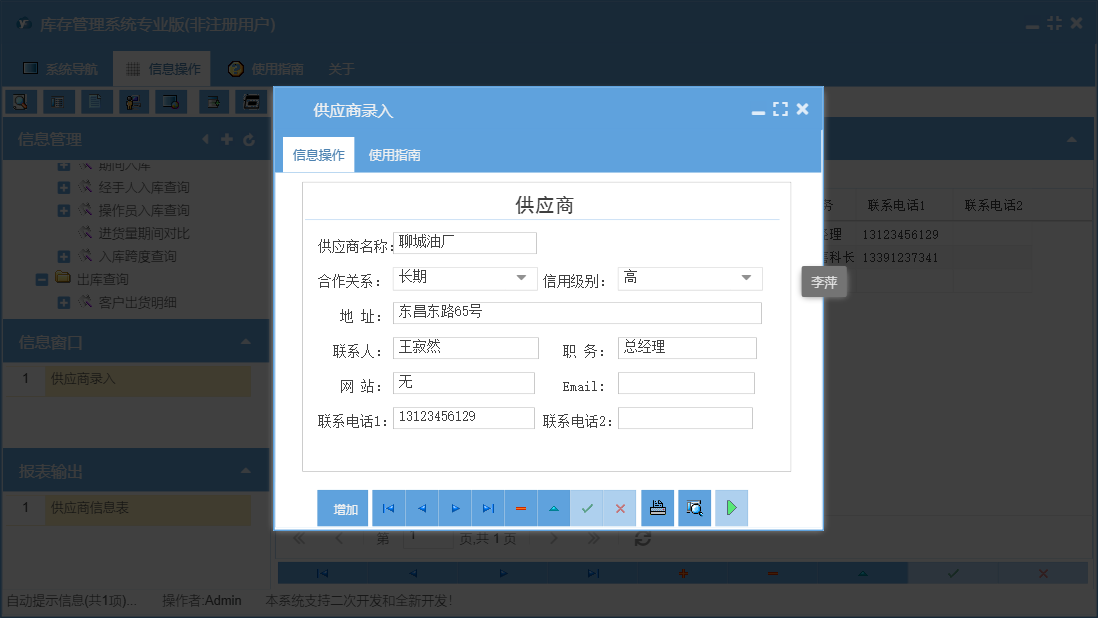Execute with the green play triangle icon
The width and height of the screenshot is (1098, 618).
pyautogui.click(x=731, y=508)
